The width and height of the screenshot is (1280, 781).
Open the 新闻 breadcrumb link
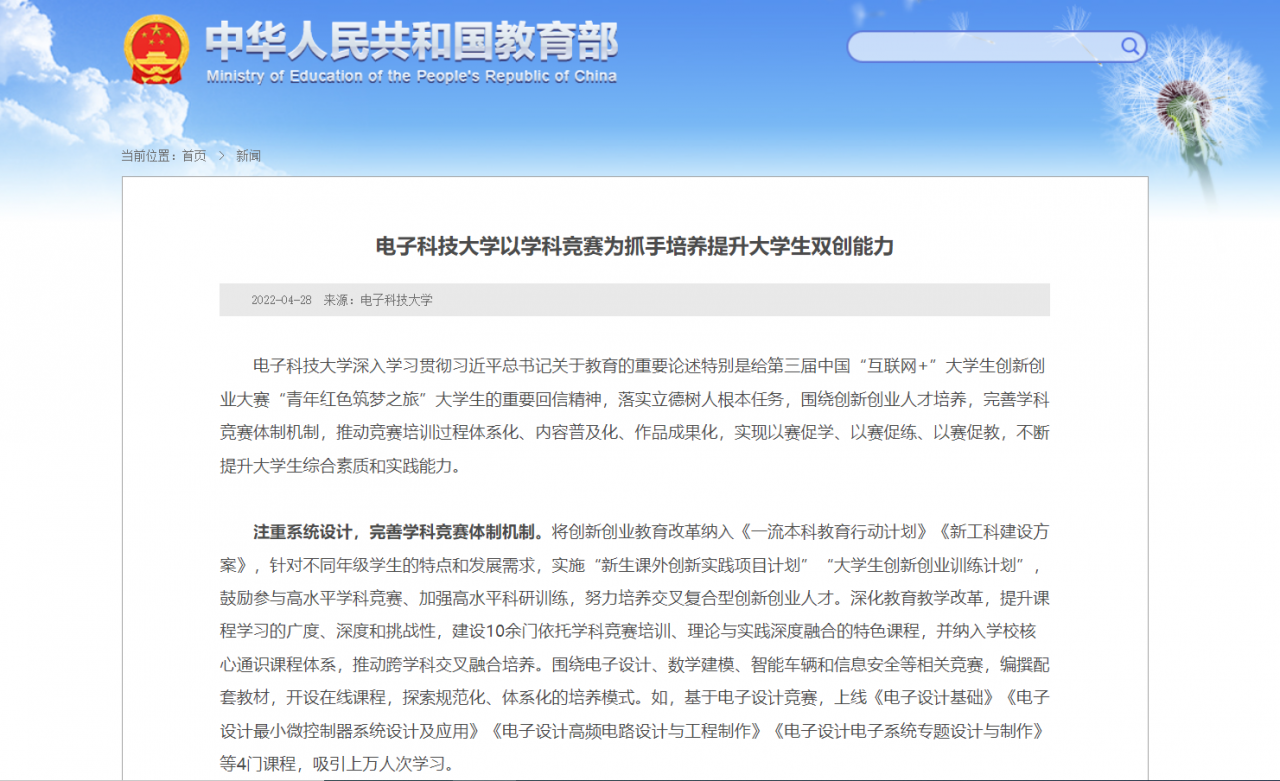[x=247, y=156]
